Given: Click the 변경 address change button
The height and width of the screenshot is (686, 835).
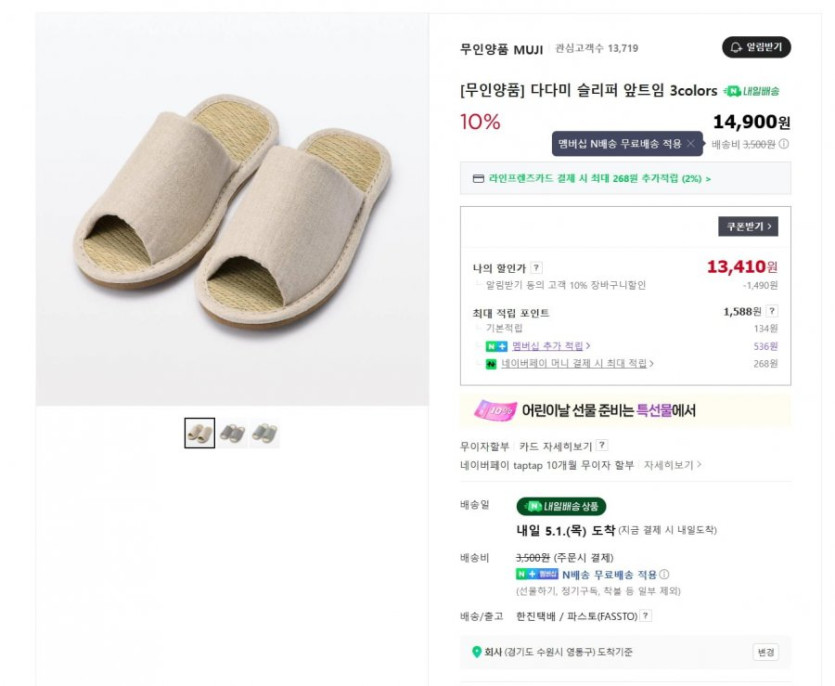Looking at the screenshot, I should pyautogui.click(x=765, y=652).
